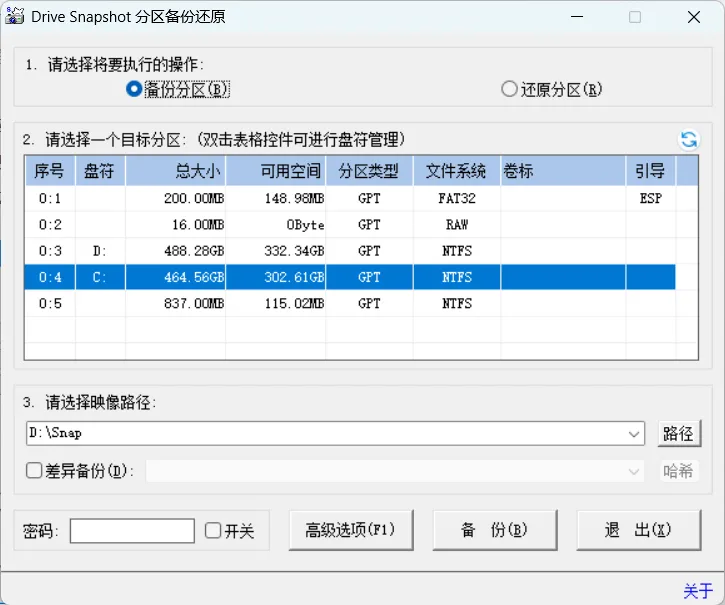
Task: Click the FAT32 file system cell
Action: pyautogui.click(x=456, y=198)
